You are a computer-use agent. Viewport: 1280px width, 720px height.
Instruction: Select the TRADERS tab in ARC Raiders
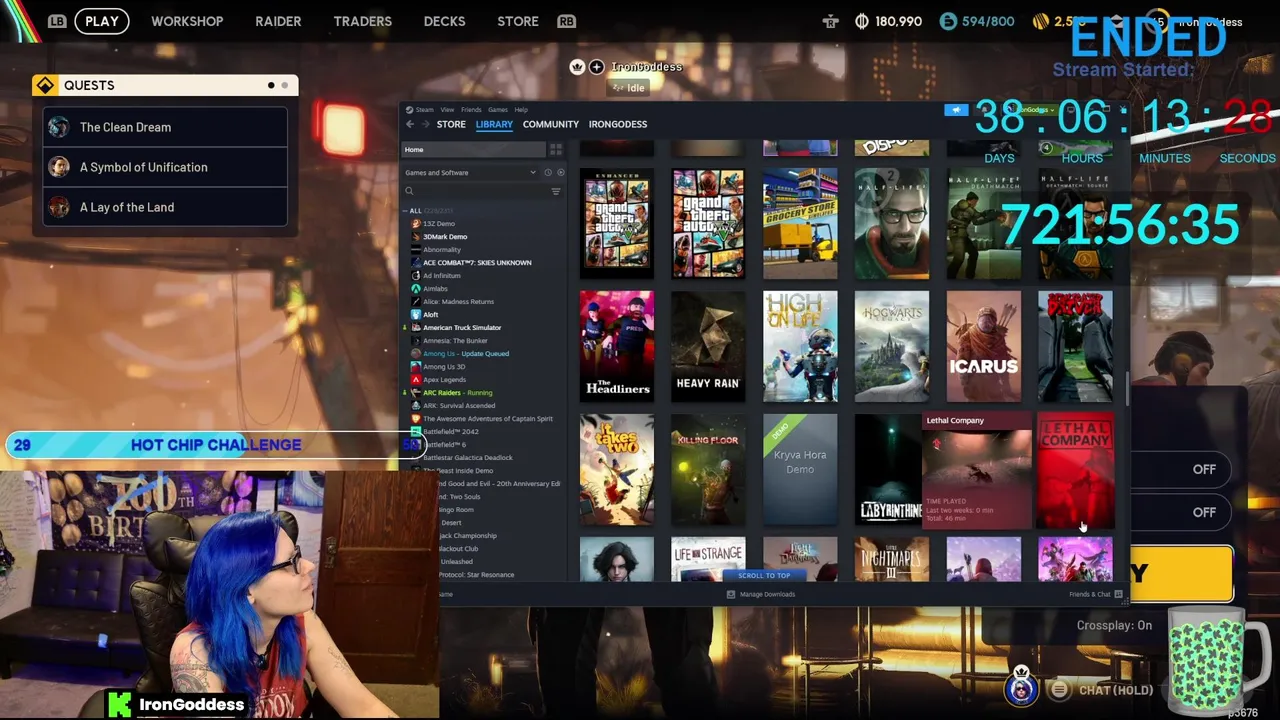coord(363,21)
